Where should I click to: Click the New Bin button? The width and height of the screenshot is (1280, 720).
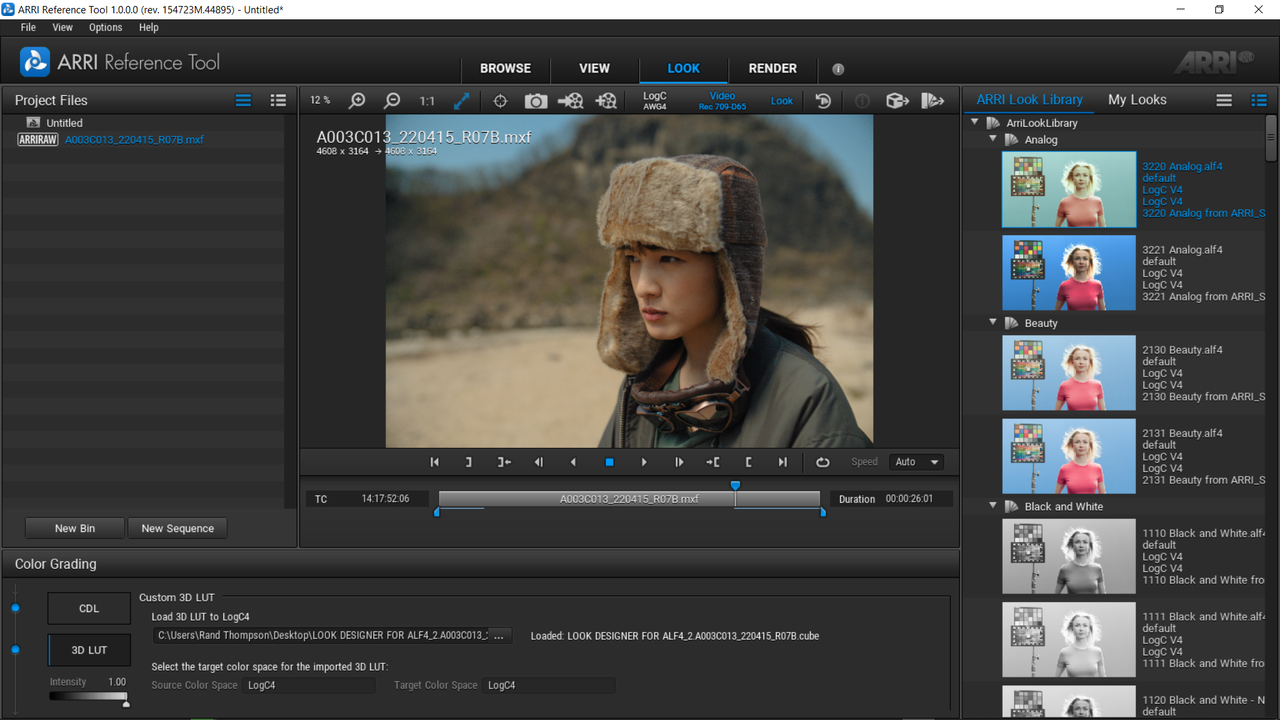click(x=75, y=528)
